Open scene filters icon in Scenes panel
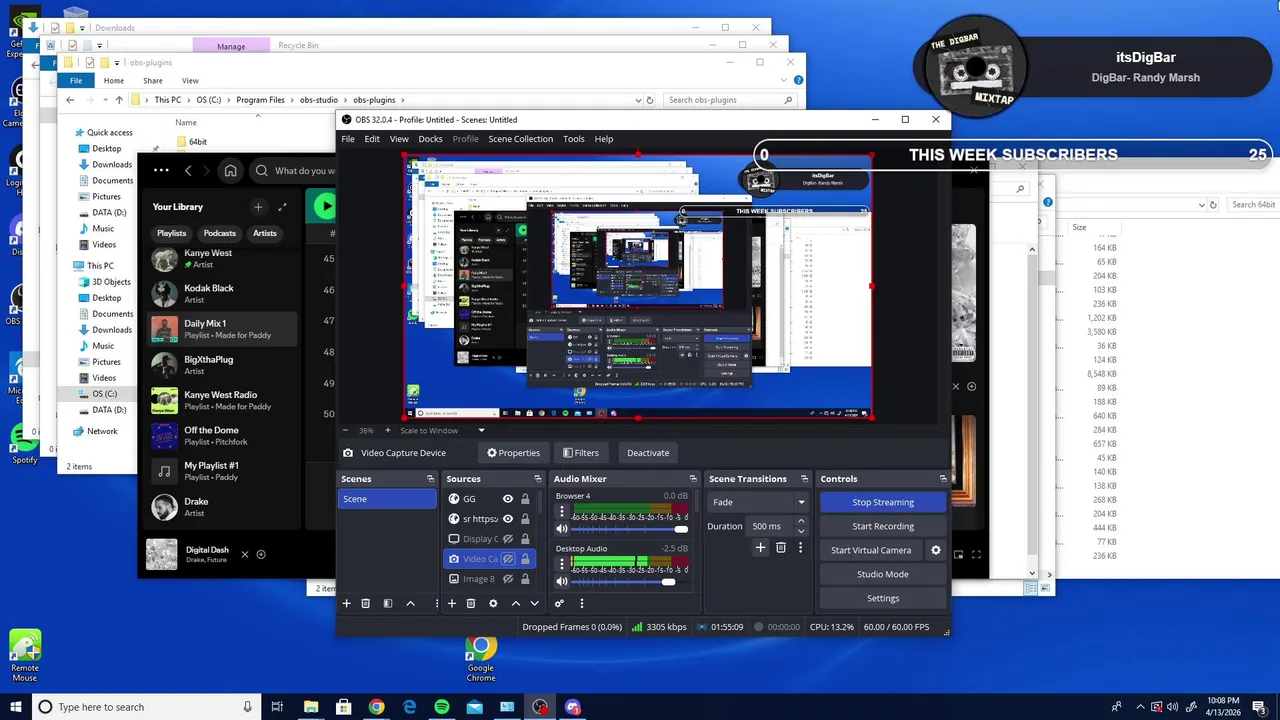The width and height of the screenshot is (1280, 720). (x=388, y=603)
